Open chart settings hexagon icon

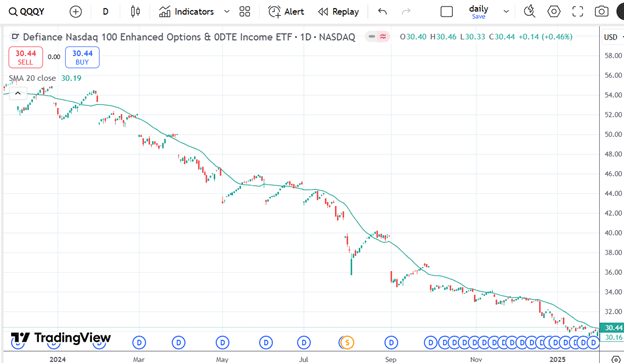554,12
